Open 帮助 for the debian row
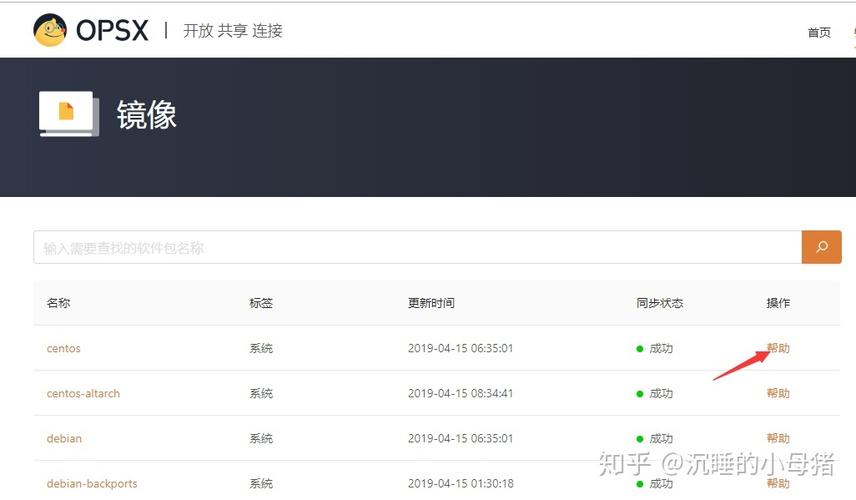856x500 pixels. 778,438
